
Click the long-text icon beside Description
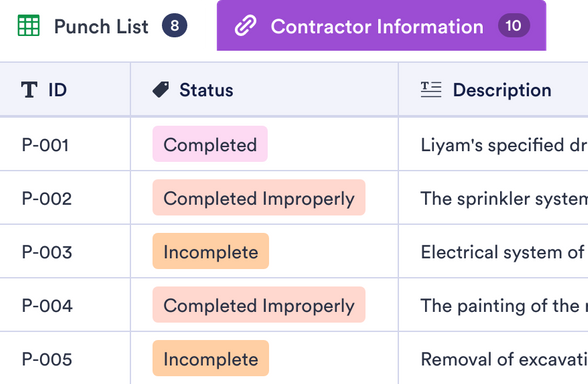point(431,90)
